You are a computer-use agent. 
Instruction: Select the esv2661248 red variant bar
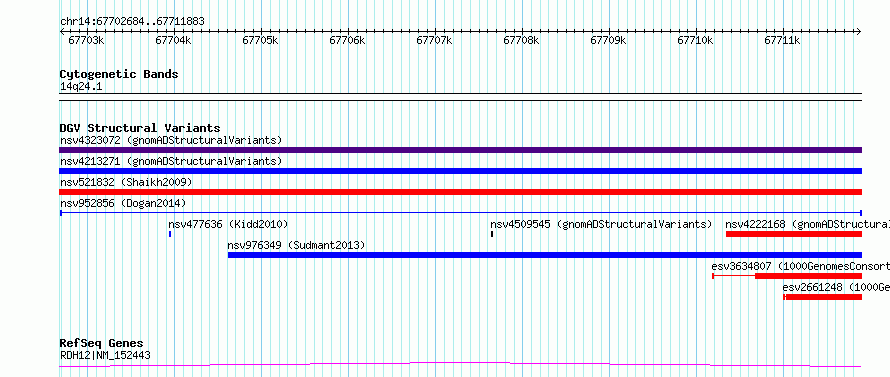click(x=822, y=297)
